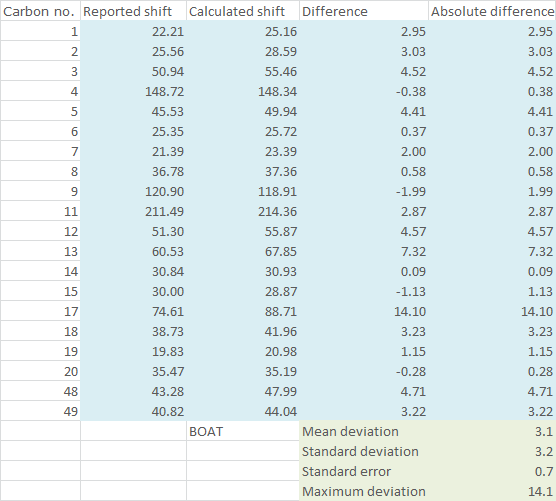This screenshot has height=501, width=556.
Task: Click calculated shift cell 214.36
Action: (x=243, y=211)
